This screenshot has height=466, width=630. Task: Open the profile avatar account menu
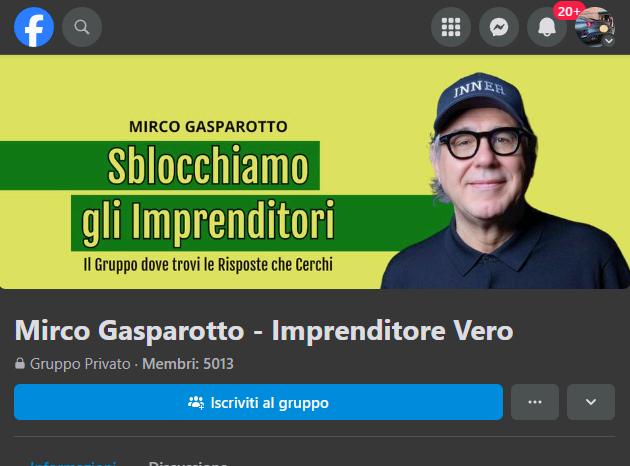(595, 27)
